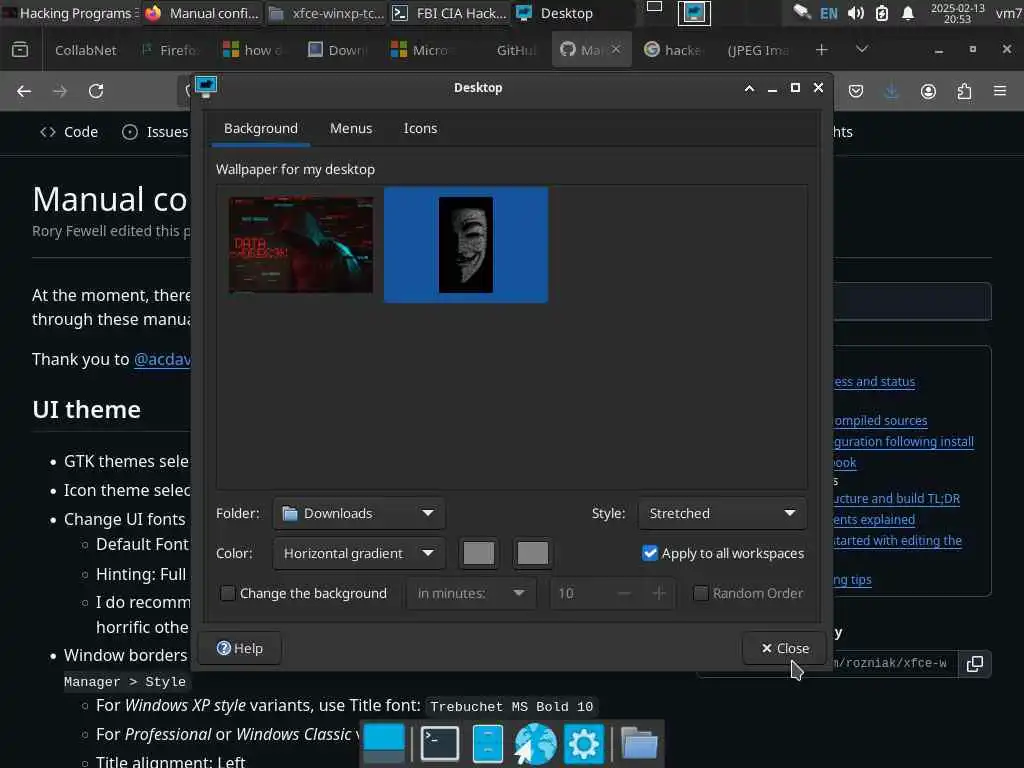This screenshot has width=1024, height=768.
Task: Open the Color dropdown showing Horizontal gradient
Action: coord(359,553)
